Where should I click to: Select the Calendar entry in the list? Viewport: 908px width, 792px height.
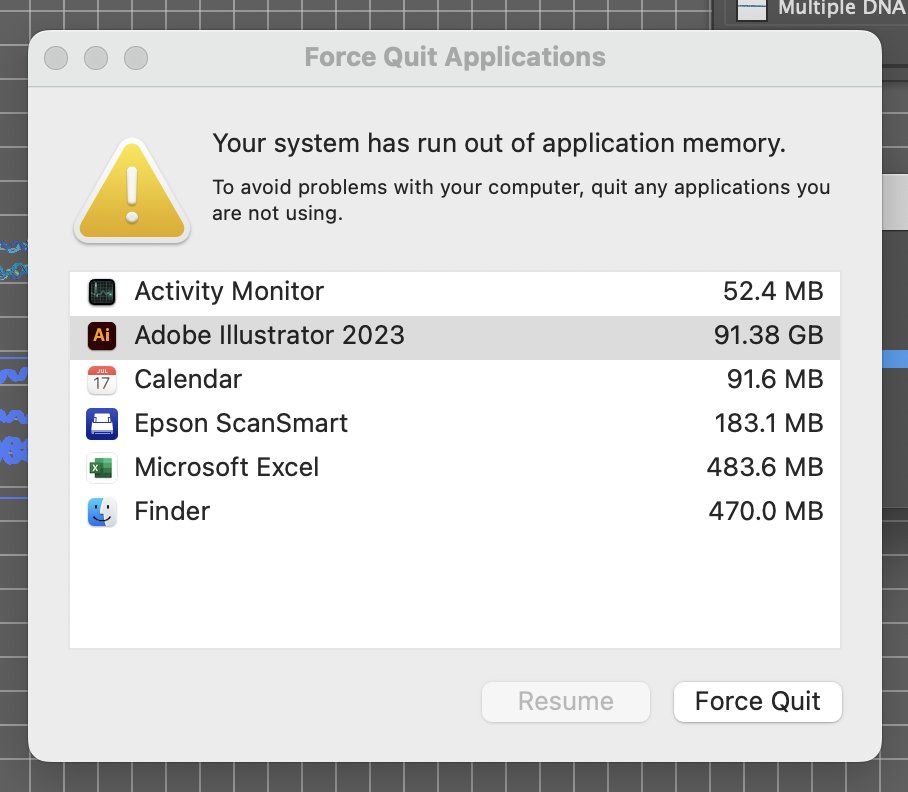click(455, 380)
